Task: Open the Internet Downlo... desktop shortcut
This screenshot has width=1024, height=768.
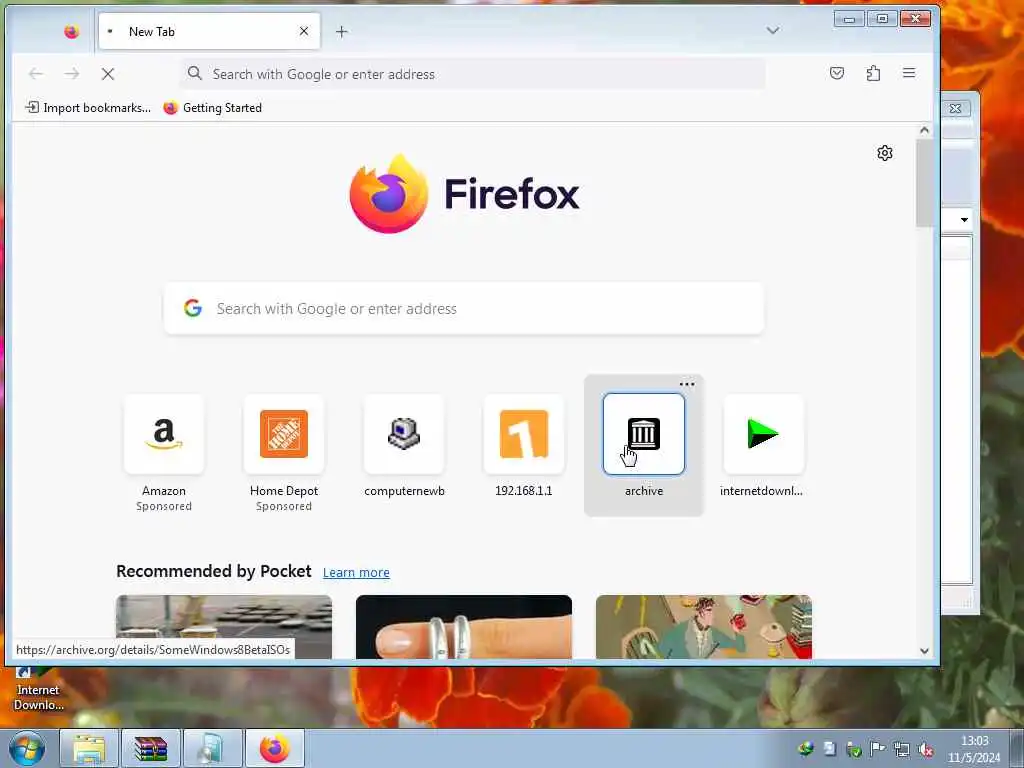Action: pyautogui.click(x=38, y=690)
